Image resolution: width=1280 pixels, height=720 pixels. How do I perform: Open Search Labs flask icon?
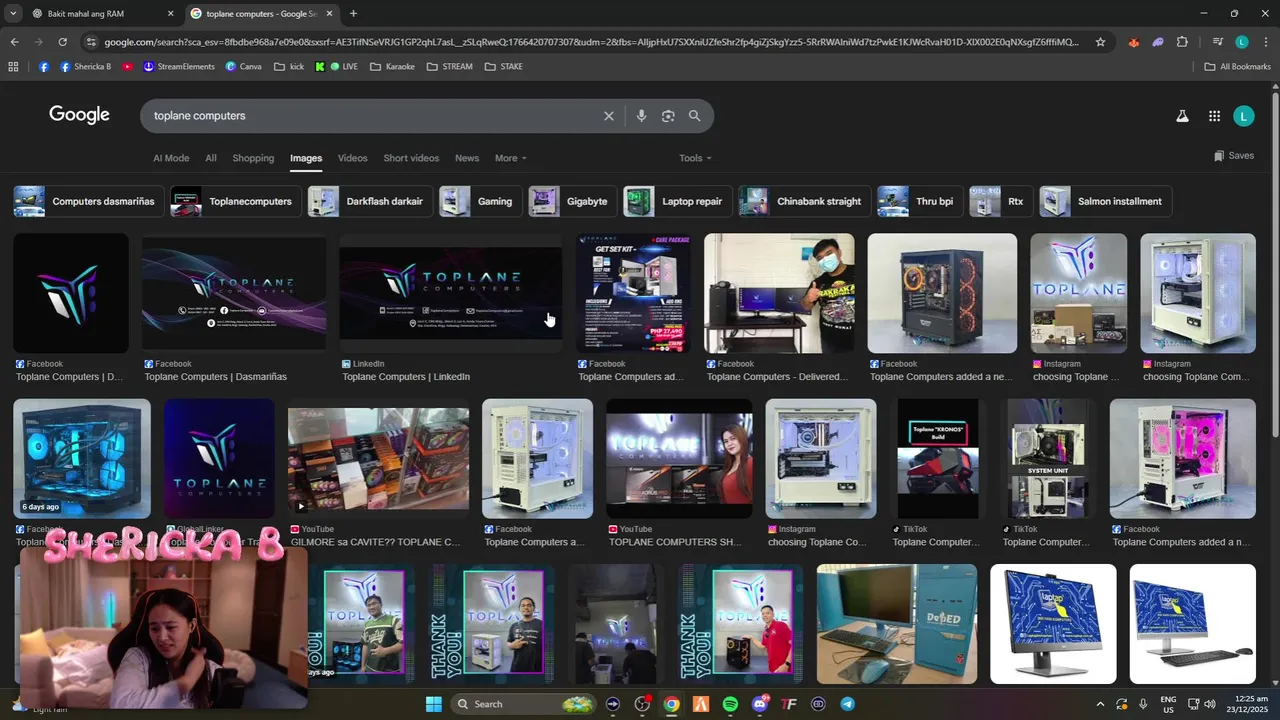click(1182, 116)
